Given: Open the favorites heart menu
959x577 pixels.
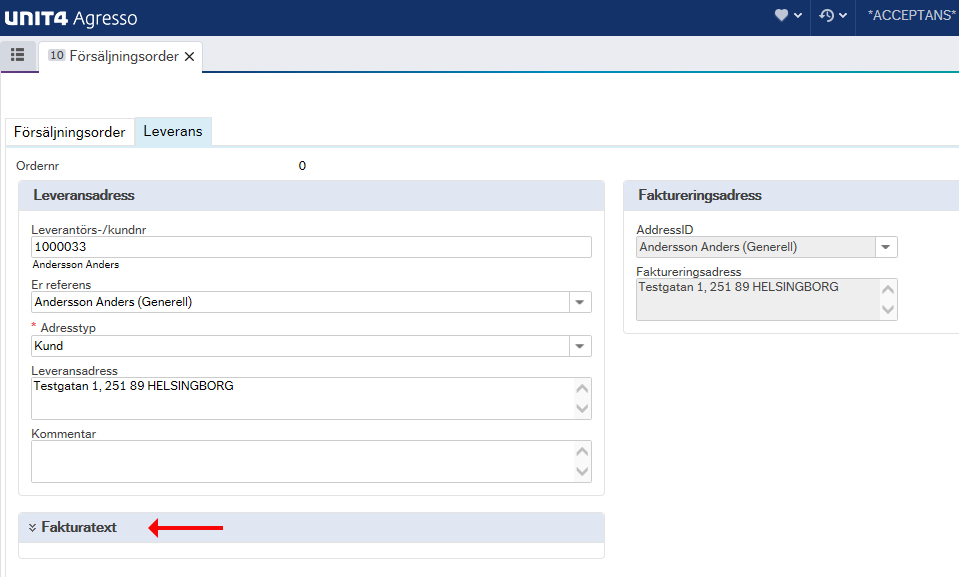Looking at the screenshot, I should click(788, 15).
